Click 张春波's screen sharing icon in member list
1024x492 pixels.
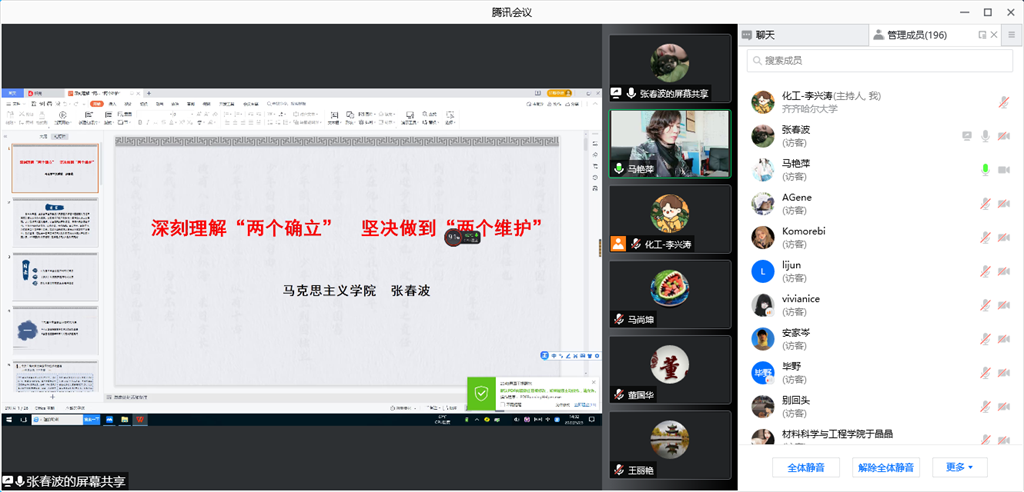tap(966, 136)
